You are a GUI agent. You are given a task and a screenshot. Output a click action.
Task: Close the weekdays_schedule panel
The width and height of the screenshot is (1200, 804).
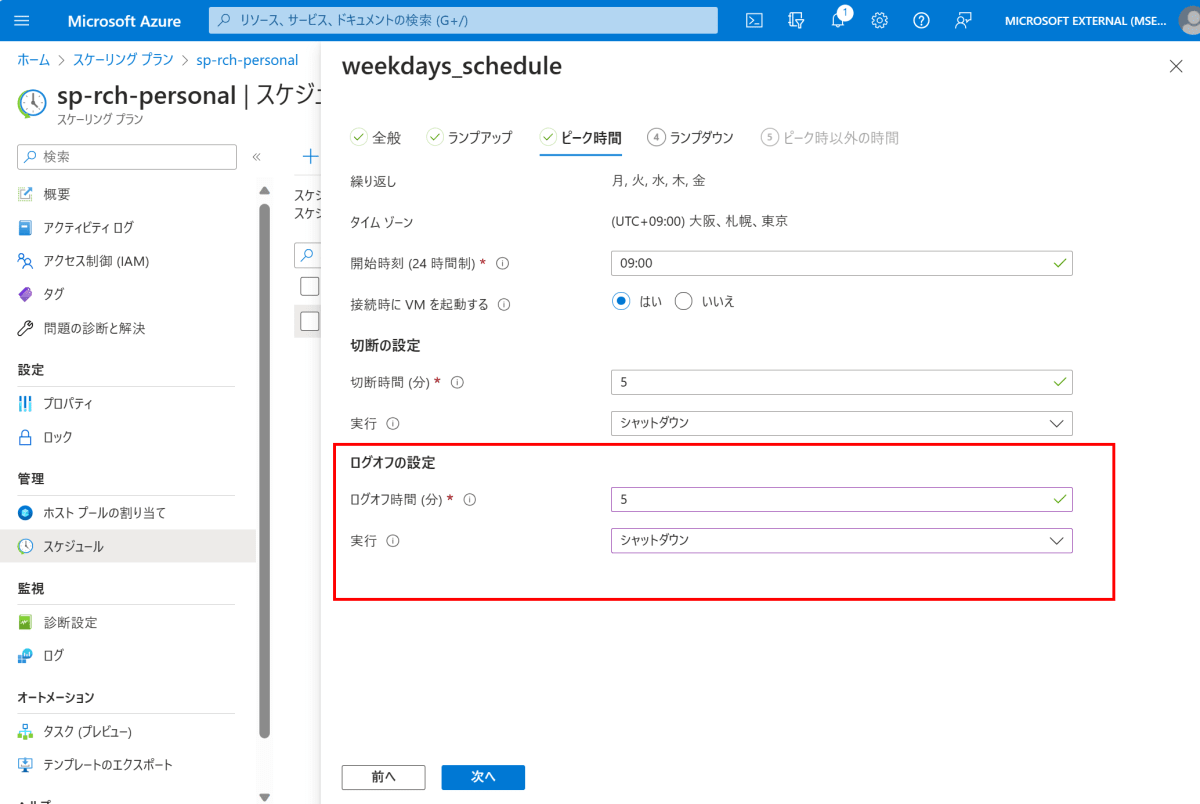(x=1176, y=66)
